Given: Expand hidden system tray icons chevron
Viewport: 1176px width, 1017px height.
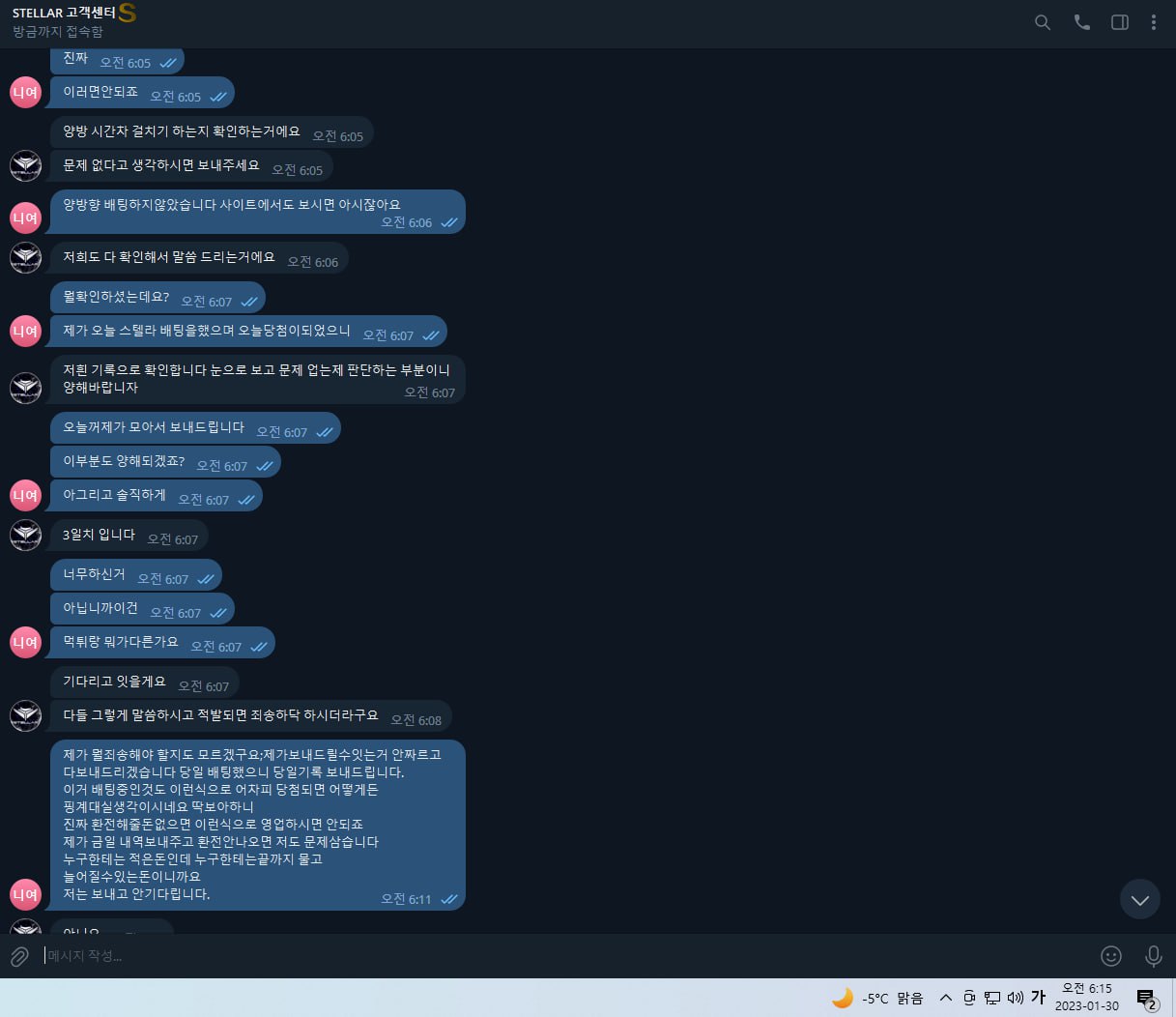Looking at the screenshot, I should (x=945, y=998).
